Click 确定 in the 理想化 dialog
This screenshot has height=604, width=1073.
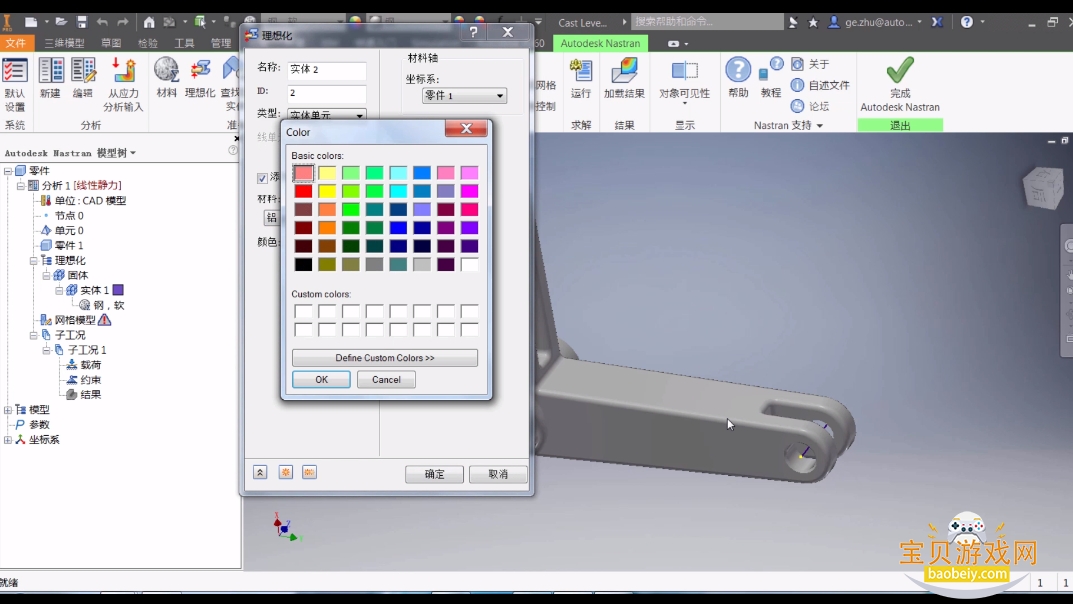tap(435, 474)
